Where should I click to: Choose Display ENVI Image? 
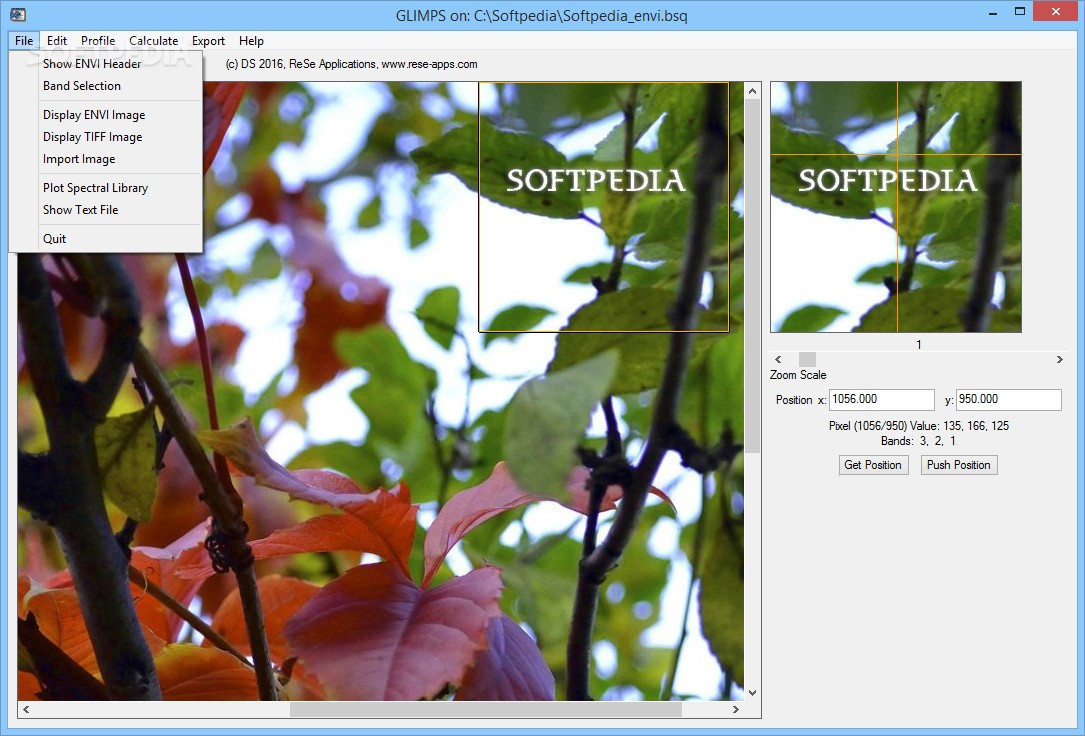[105, 115]
